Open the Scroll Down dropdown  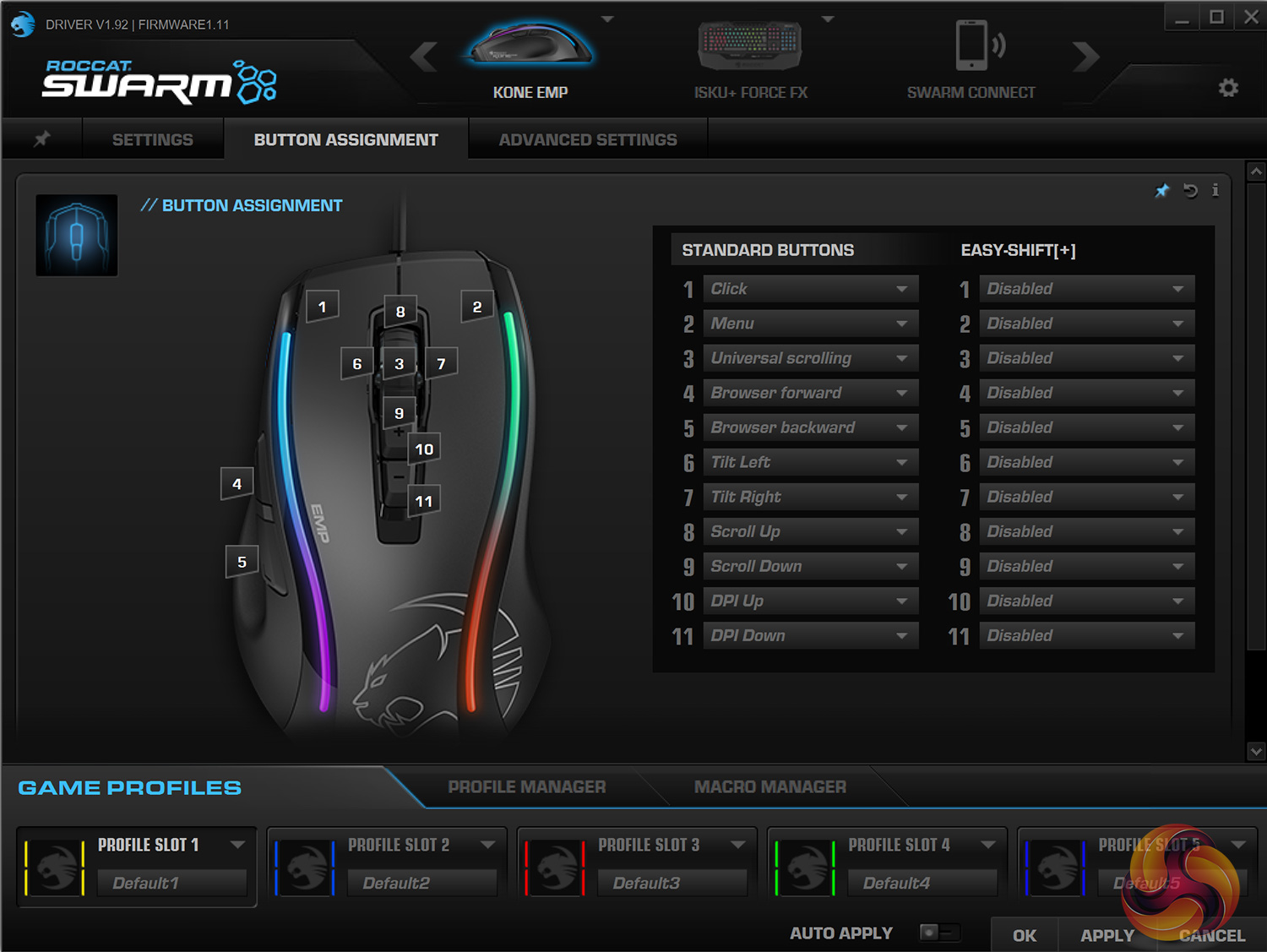coord(811,566)
